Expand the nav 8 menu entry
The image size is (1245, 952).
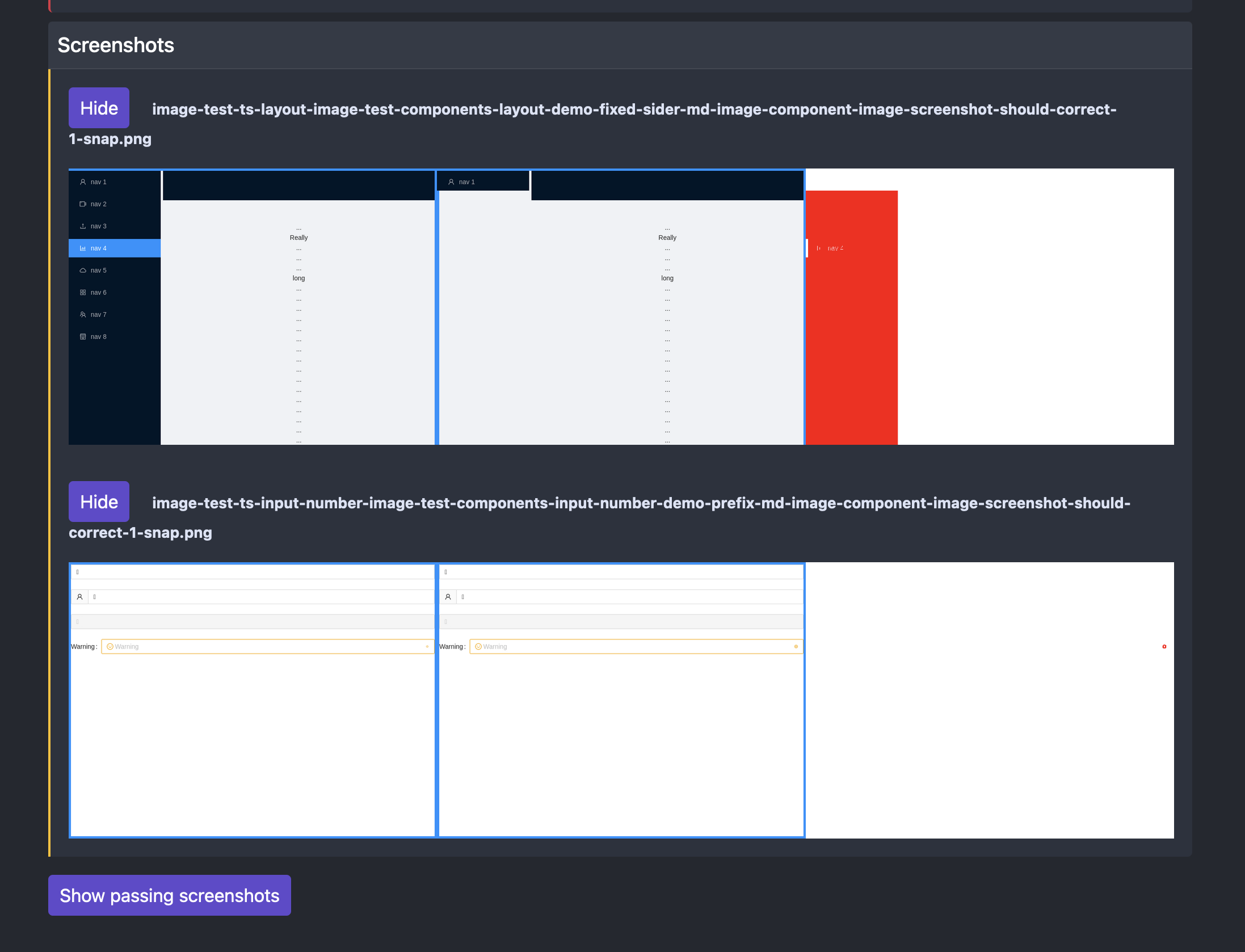tap(98, 336)
